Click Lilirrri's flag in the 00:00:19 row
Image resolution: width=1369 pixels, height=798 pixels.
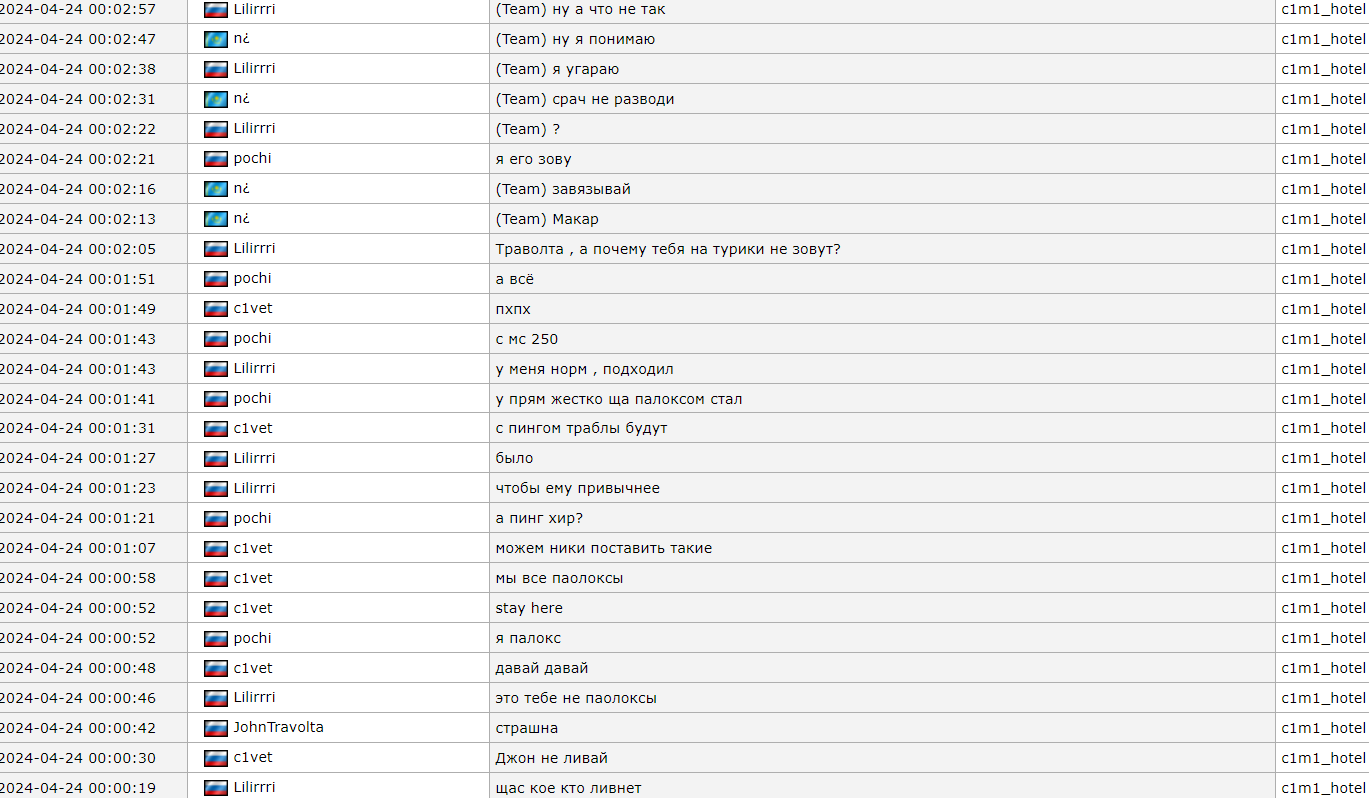pyautogui.click(x=215, y=788)
